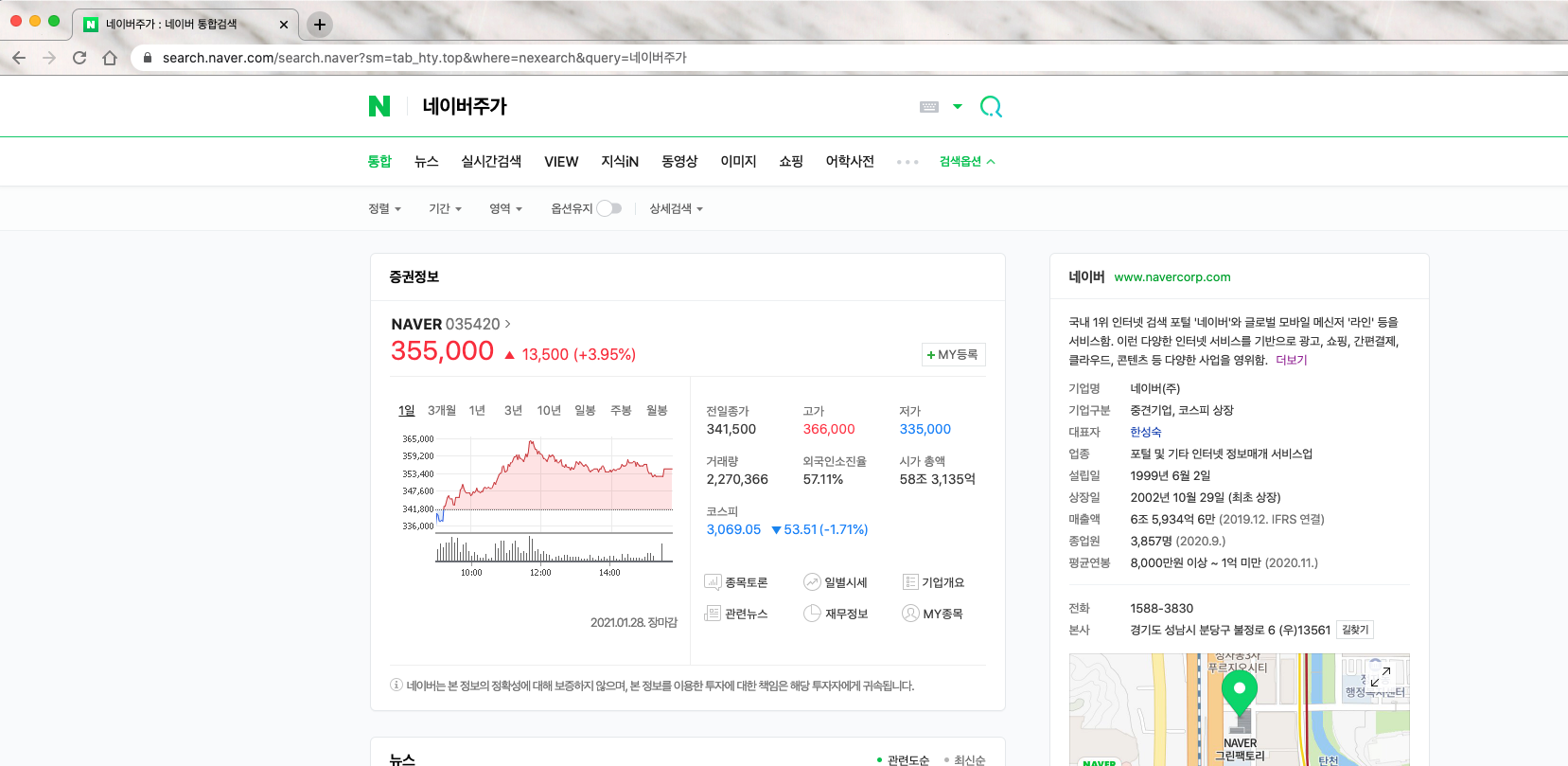Collapse the 검색옵션 panel

pos(967,161)
